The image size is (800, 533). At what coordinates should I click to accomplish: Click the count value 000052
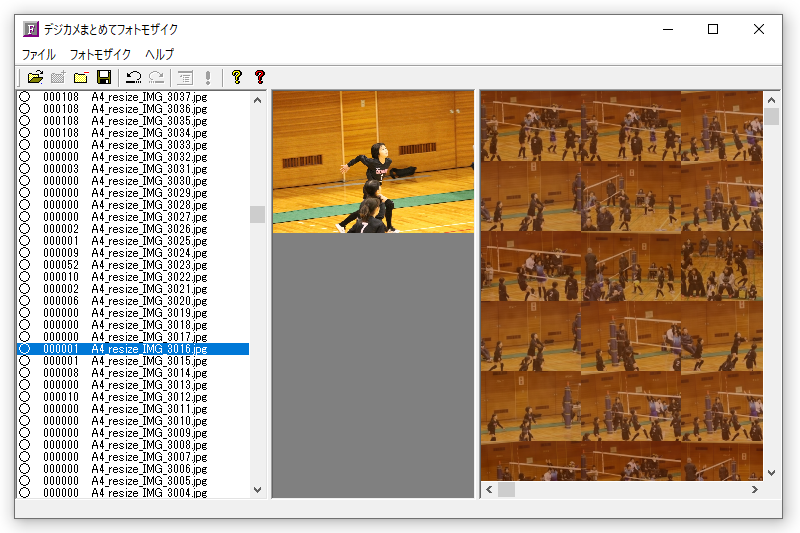click(61, 265)
